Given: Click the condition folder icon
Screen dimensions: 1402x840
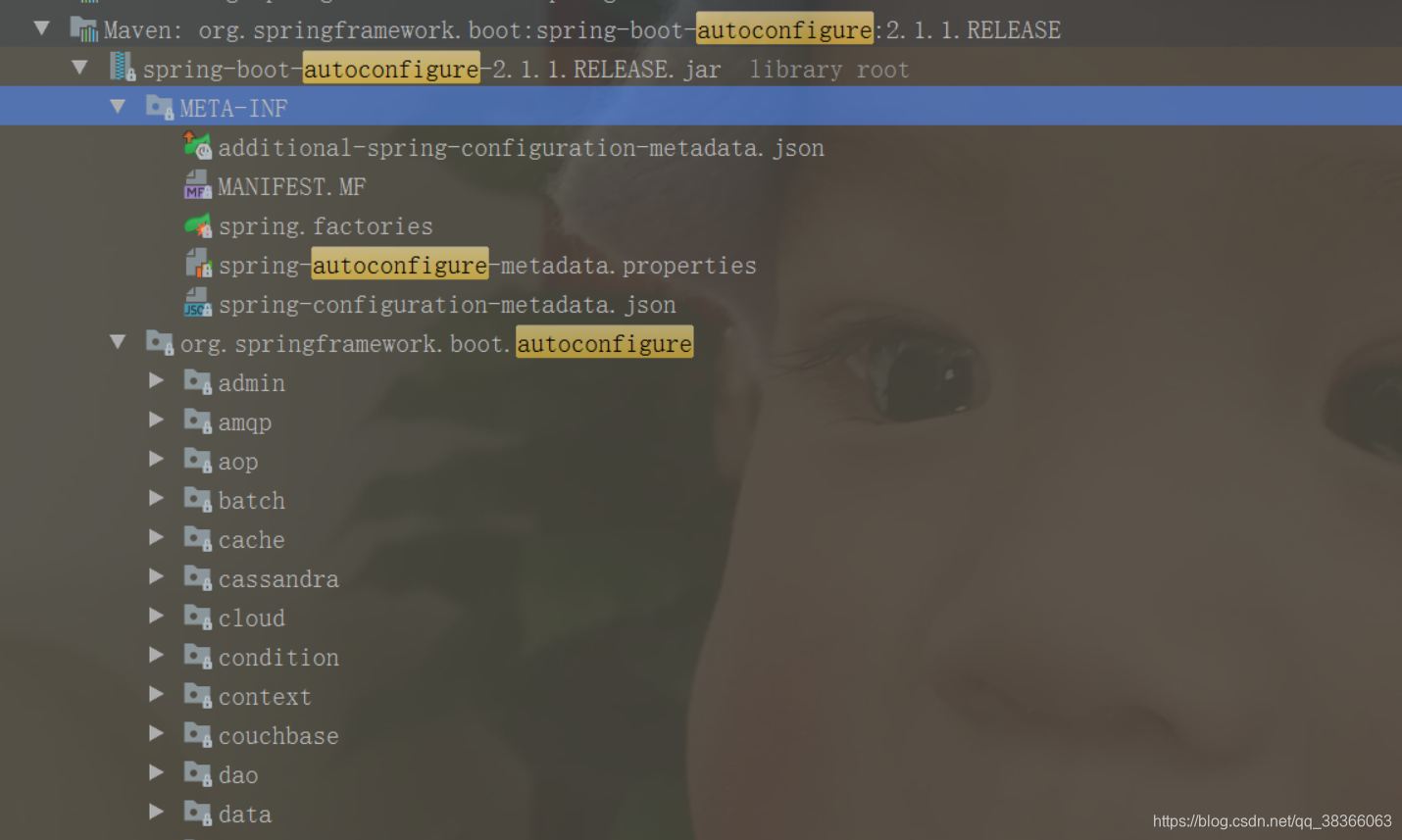Looking at the screenshot, I should pyautogui.click(x=198, y=656).
